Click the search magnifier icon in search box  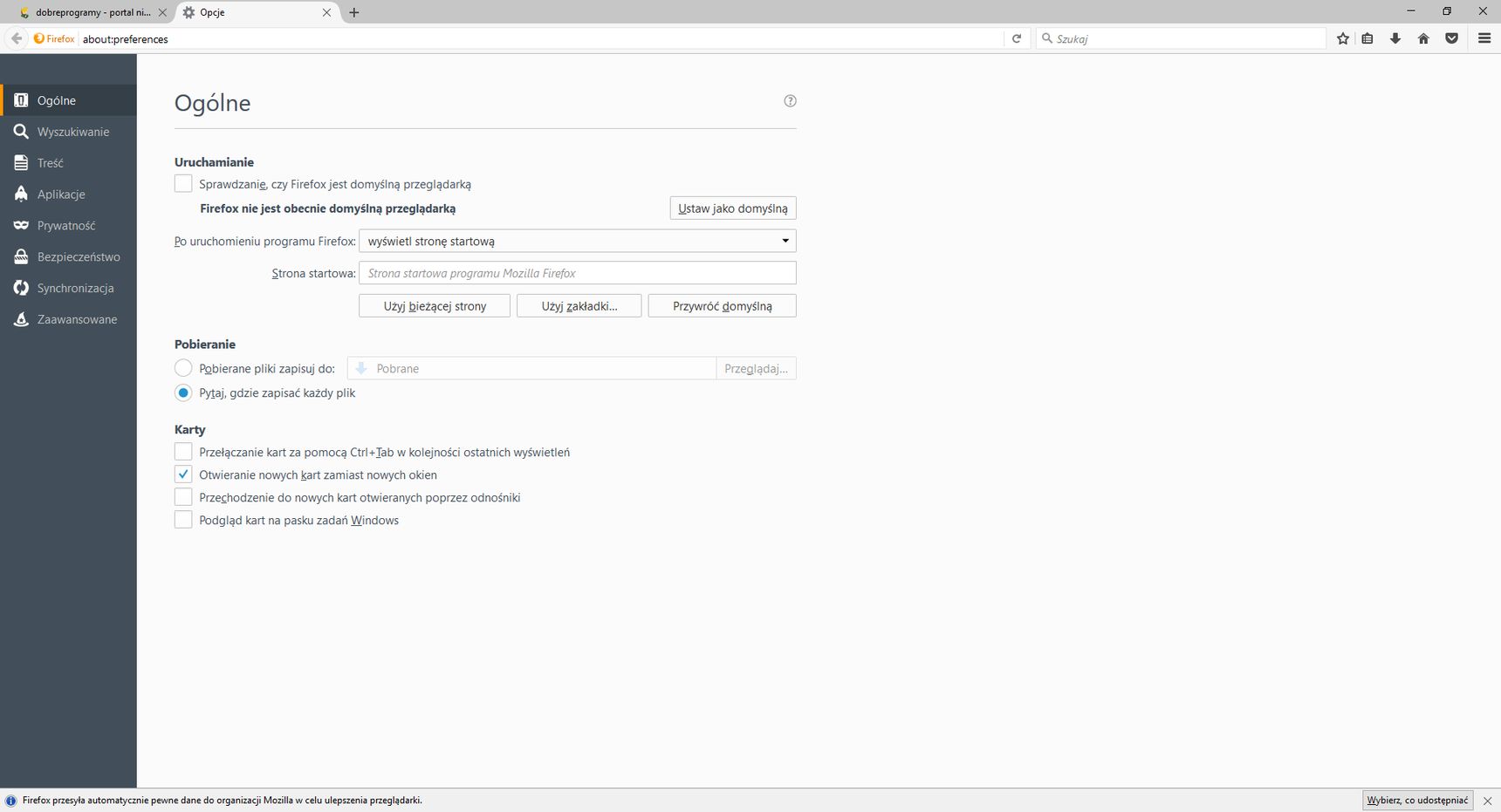coord(1047,38)
